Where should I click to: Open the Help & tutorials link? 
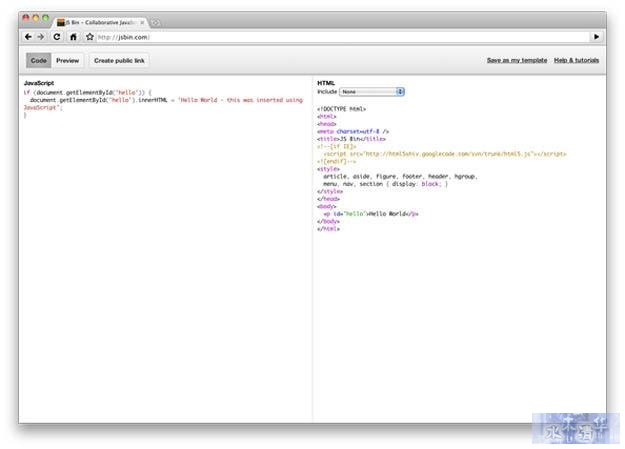click(576, 60)
